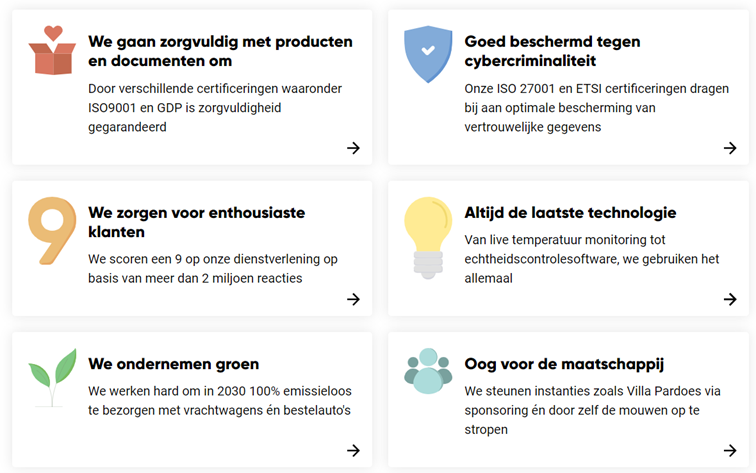Click the blue shield checkmark icon
The image size is (756, 473).
(x=427, y=54)
